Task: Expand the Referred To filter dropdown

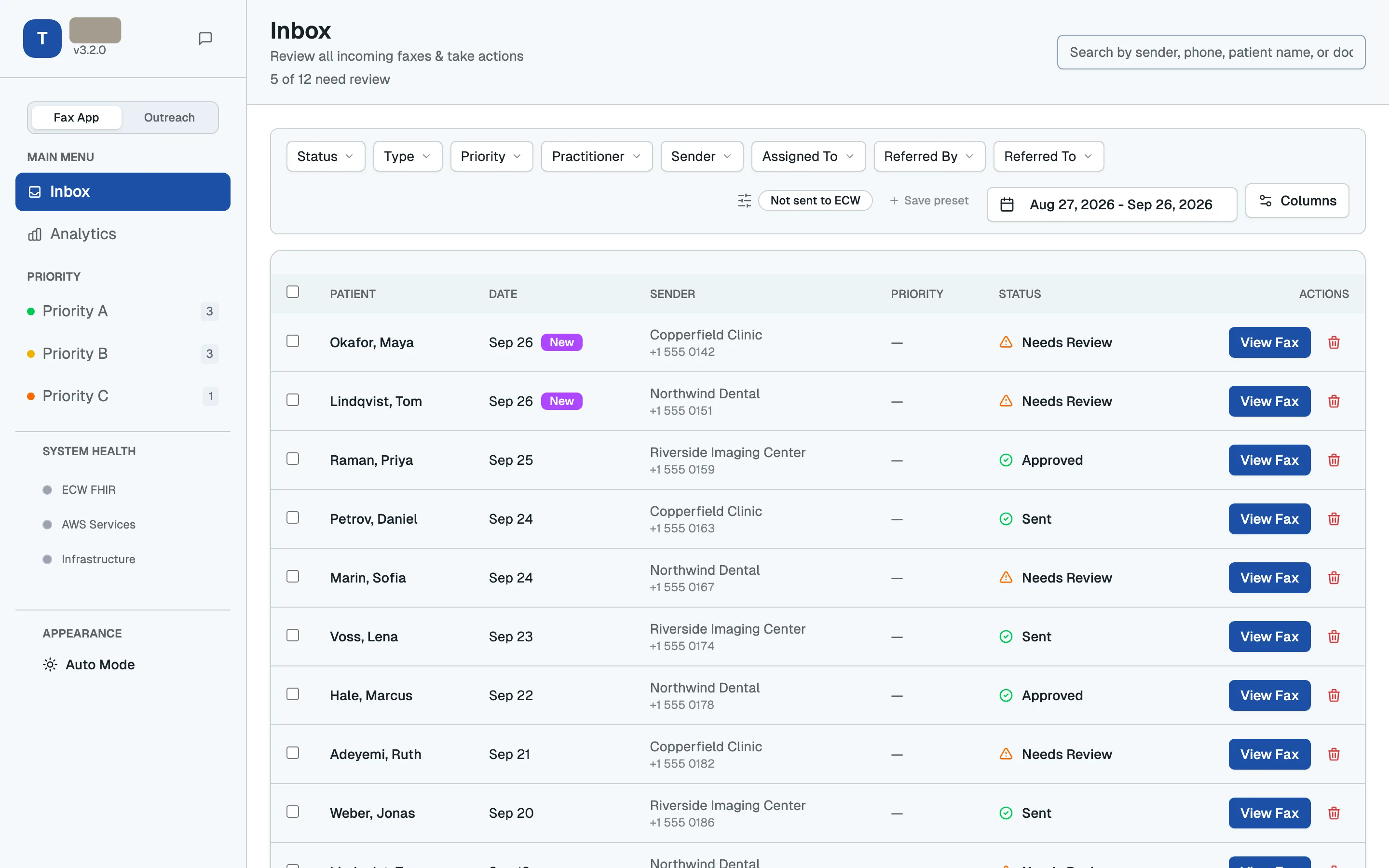Action: tap(1048, 156)
